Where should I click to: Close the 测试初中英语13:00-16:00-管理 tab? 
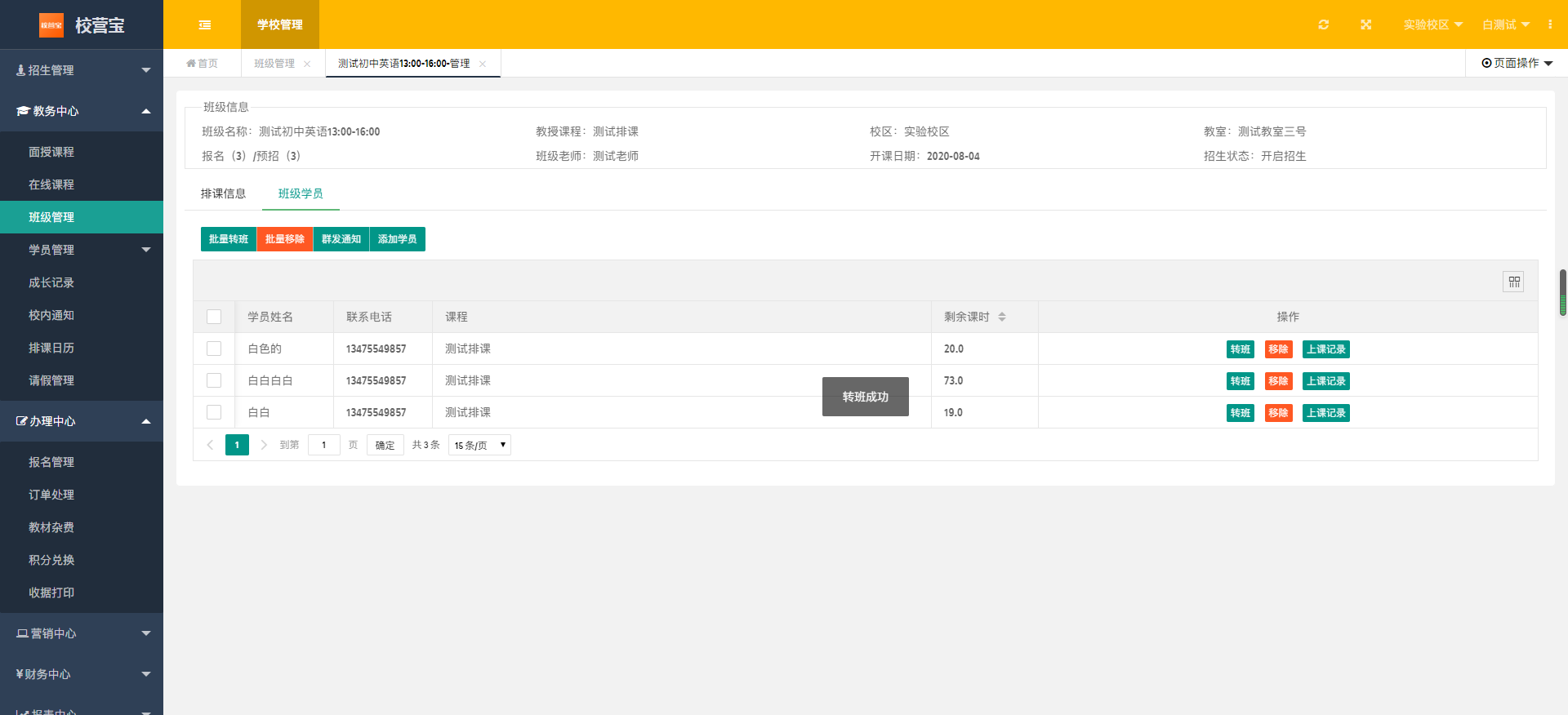coord(483,64)
